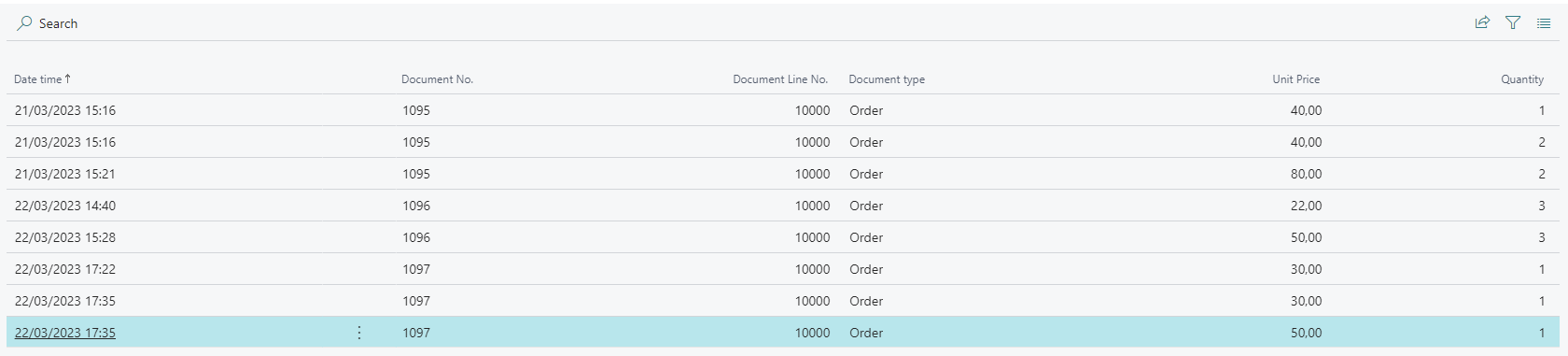Sort by the Date time column header

click(42, 79)
